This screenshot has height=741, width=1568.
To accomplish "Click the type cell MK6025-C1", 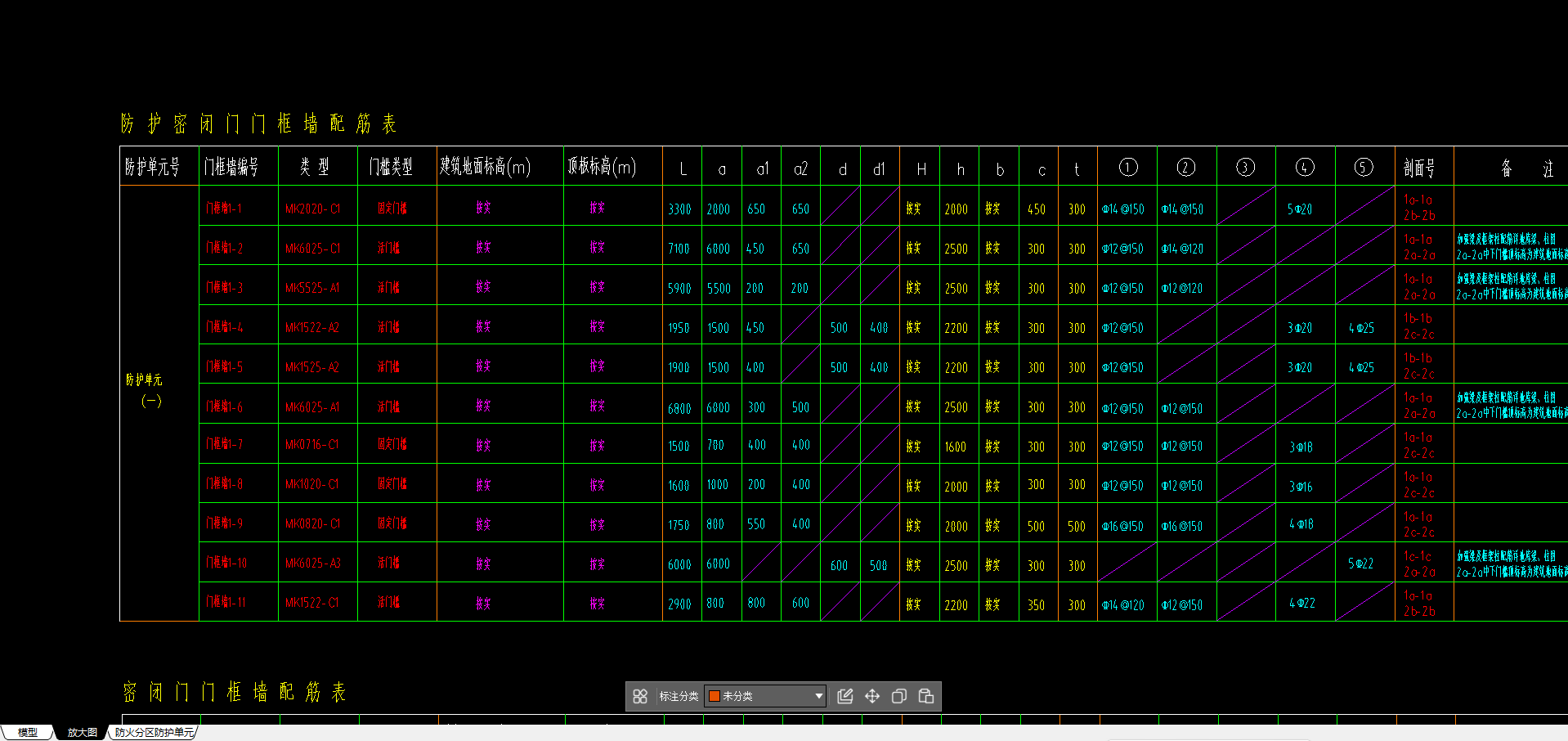I will click(312, 249).
